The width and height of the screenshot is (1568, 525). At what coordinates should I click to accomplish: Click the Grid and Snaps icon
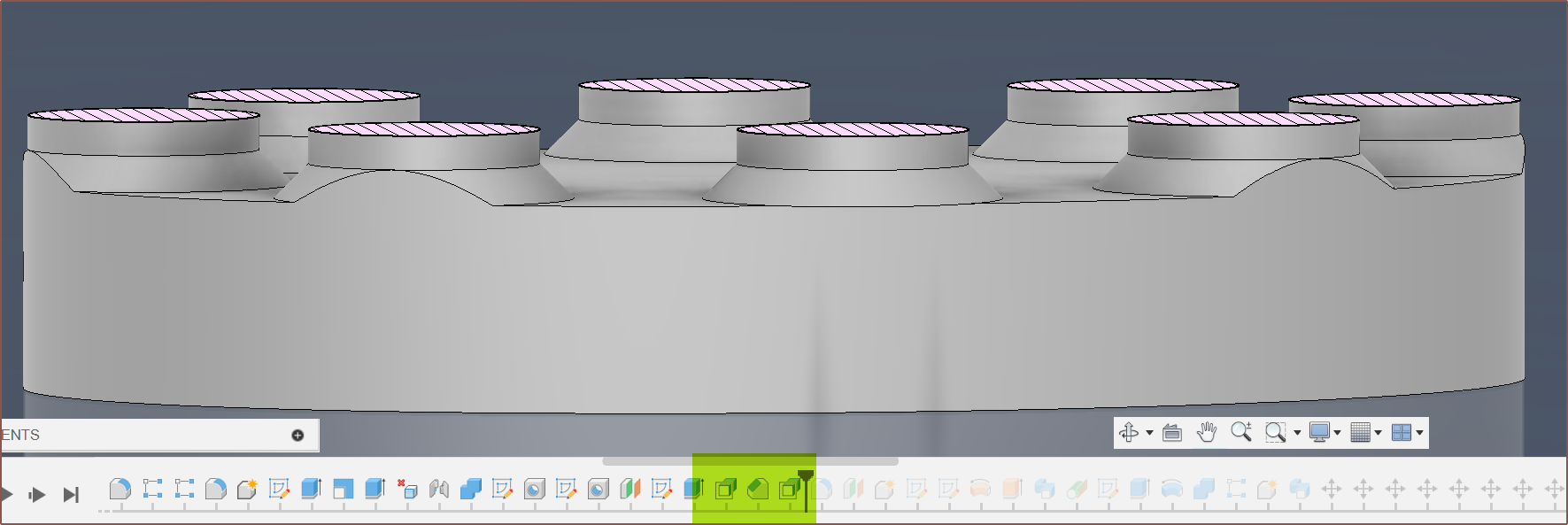pos(1361,433)
